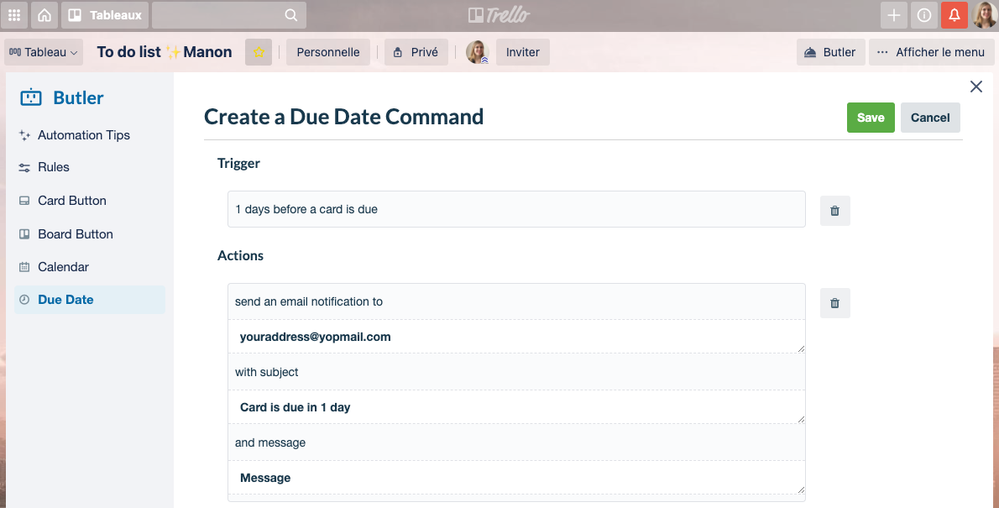Viewport: 999px width, 508px height.
Task: Click the sparkle icon beside Automation Tips
Action: [24, 135]
